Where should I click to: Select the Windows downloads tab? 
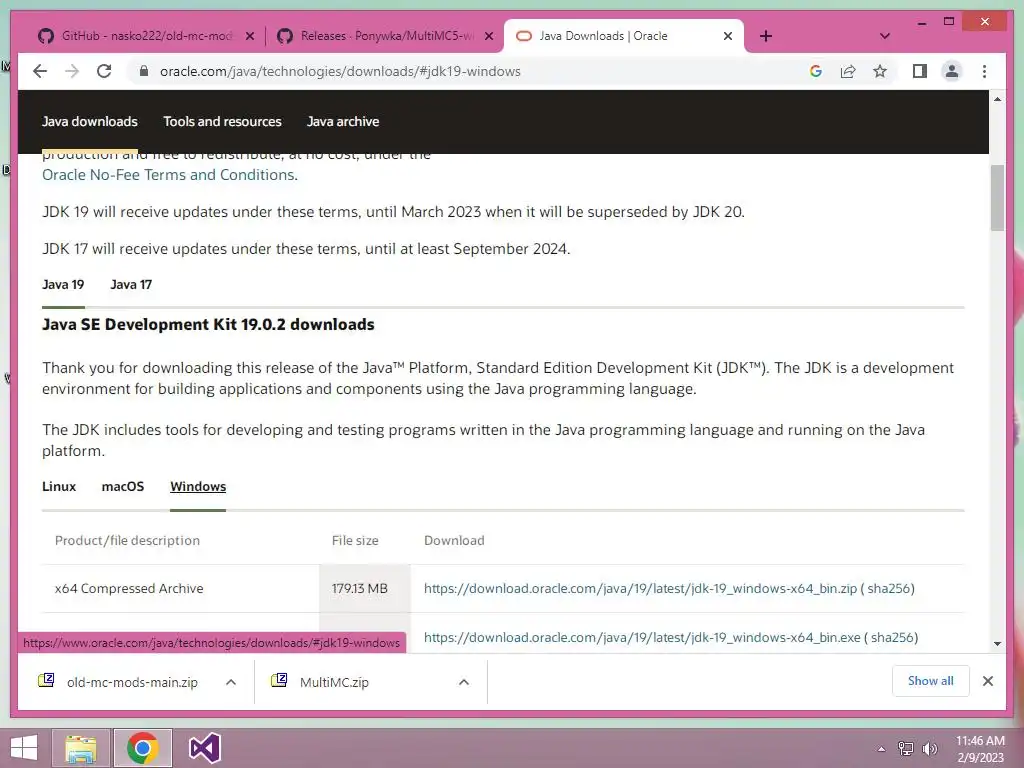198,487
